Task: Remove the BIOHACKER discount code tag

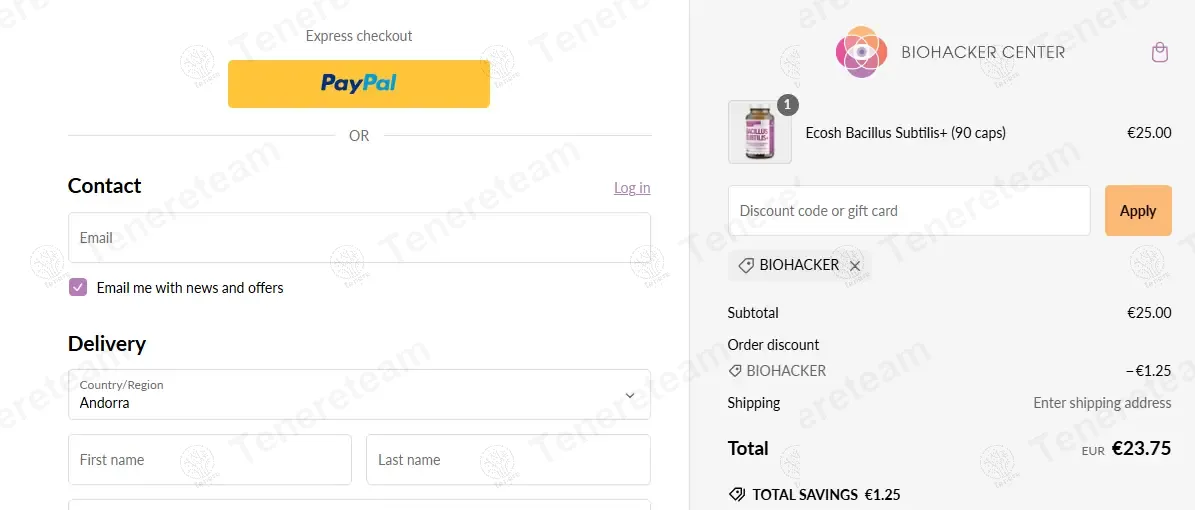Action: tap(855, 265)
